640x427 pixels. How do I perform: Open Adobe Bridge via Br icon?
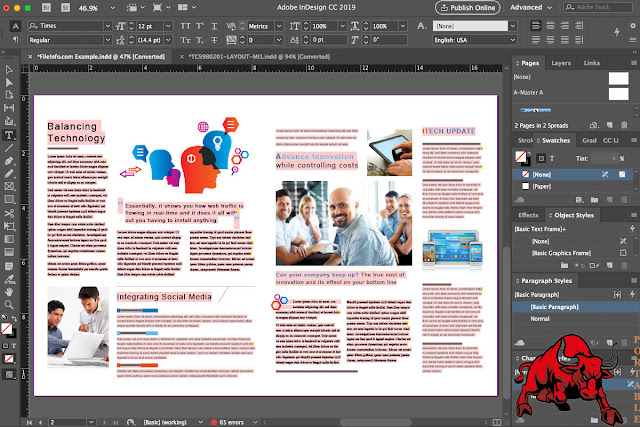click(x=46, y=7)
